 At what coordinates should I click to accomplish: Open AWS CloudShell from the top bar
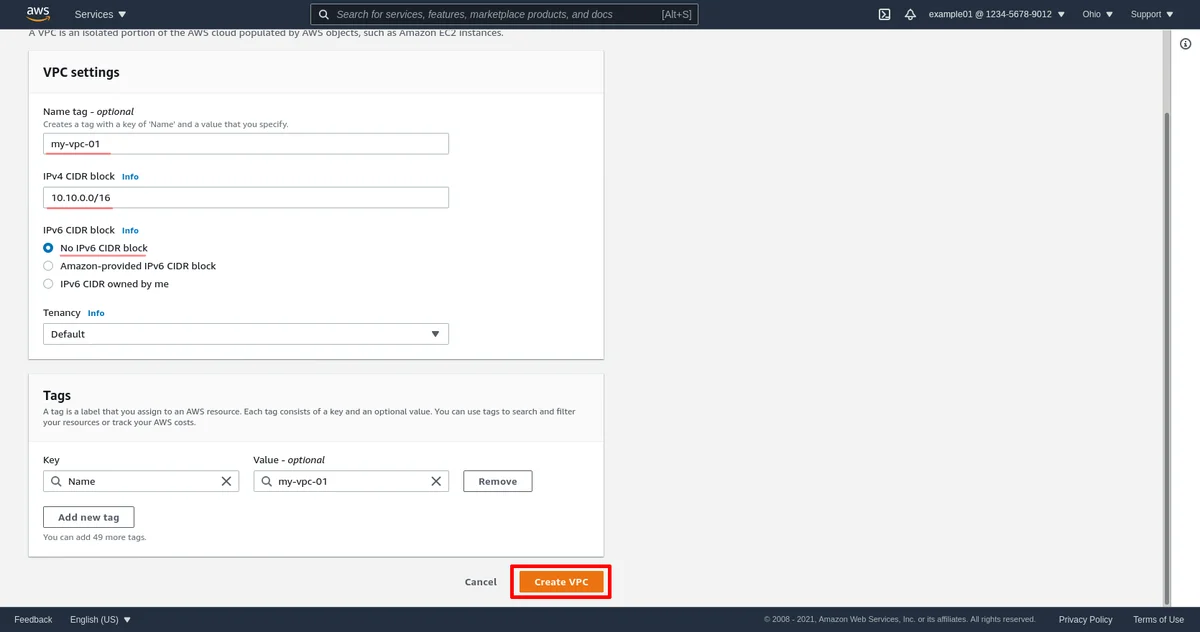click(883, 14)
